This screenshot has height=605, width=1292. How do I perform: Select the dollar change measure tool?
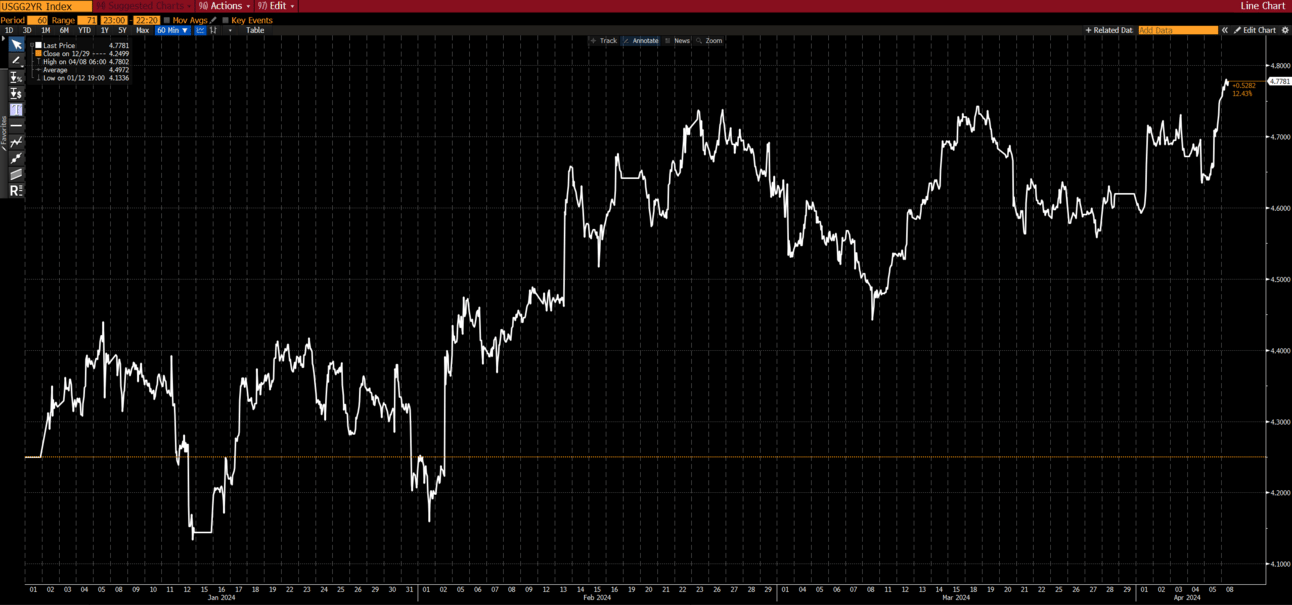[x=16, y=93]
